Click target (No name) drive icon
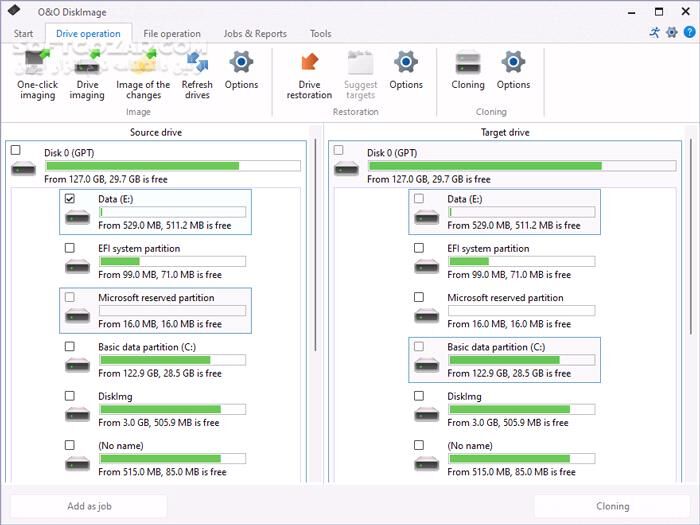This screenshot has width=700, height=525. 427,464
